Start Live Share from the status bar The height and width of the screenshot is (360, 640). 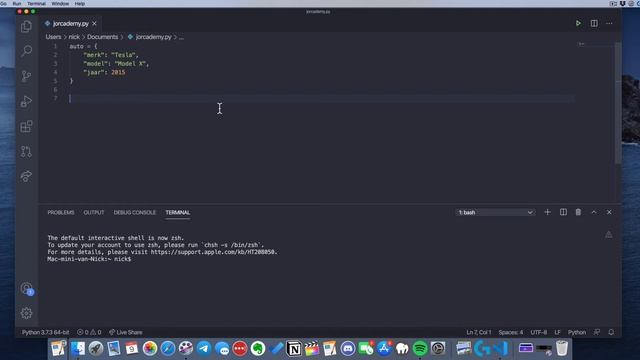[126, 332]
